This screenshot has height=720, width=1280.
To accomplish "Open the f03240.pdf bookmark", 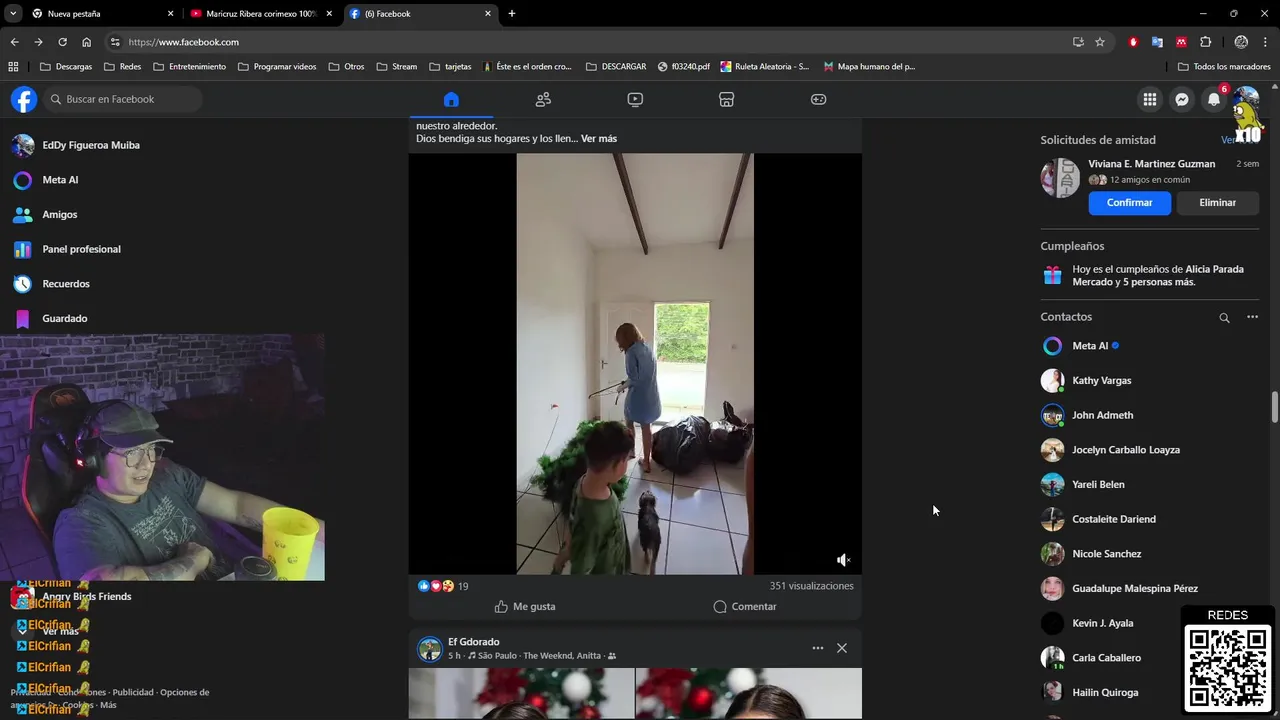I will pyautogui.click(x=684, y=67).
